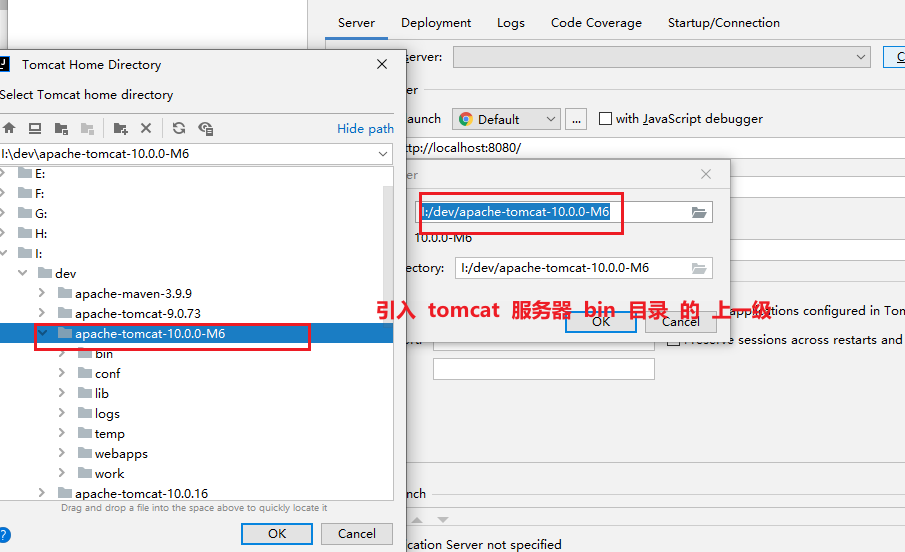
Task: Click the webapps folder icon
Action: coord(85,453)
